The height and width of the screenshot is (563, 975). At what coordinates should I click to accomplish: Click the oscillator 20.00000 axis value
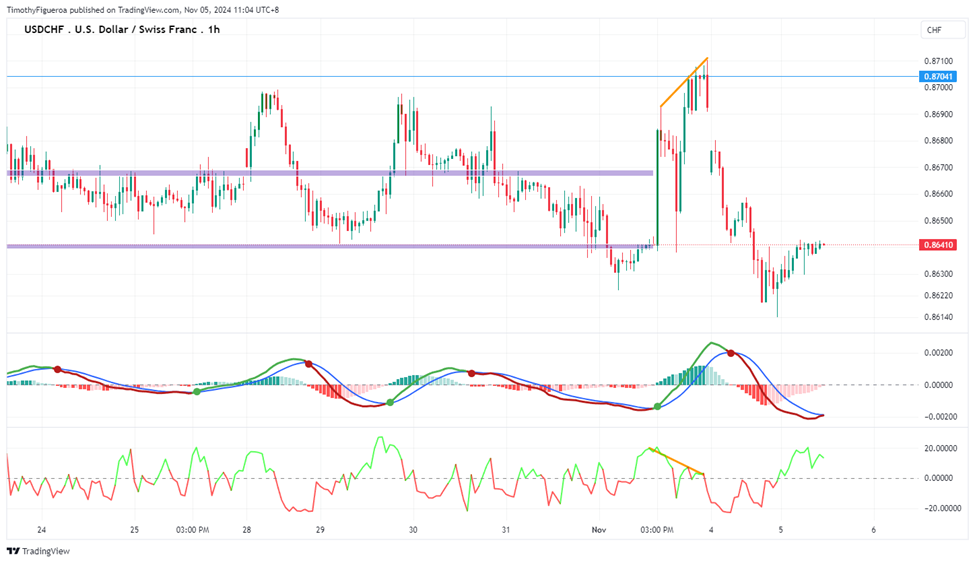coord(938,448)
